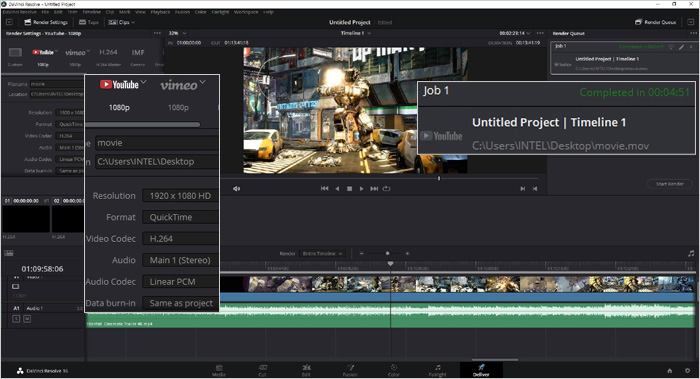Solo the Audio 1 track
Viewport: 700px width, 379px height.
(16, 319)
